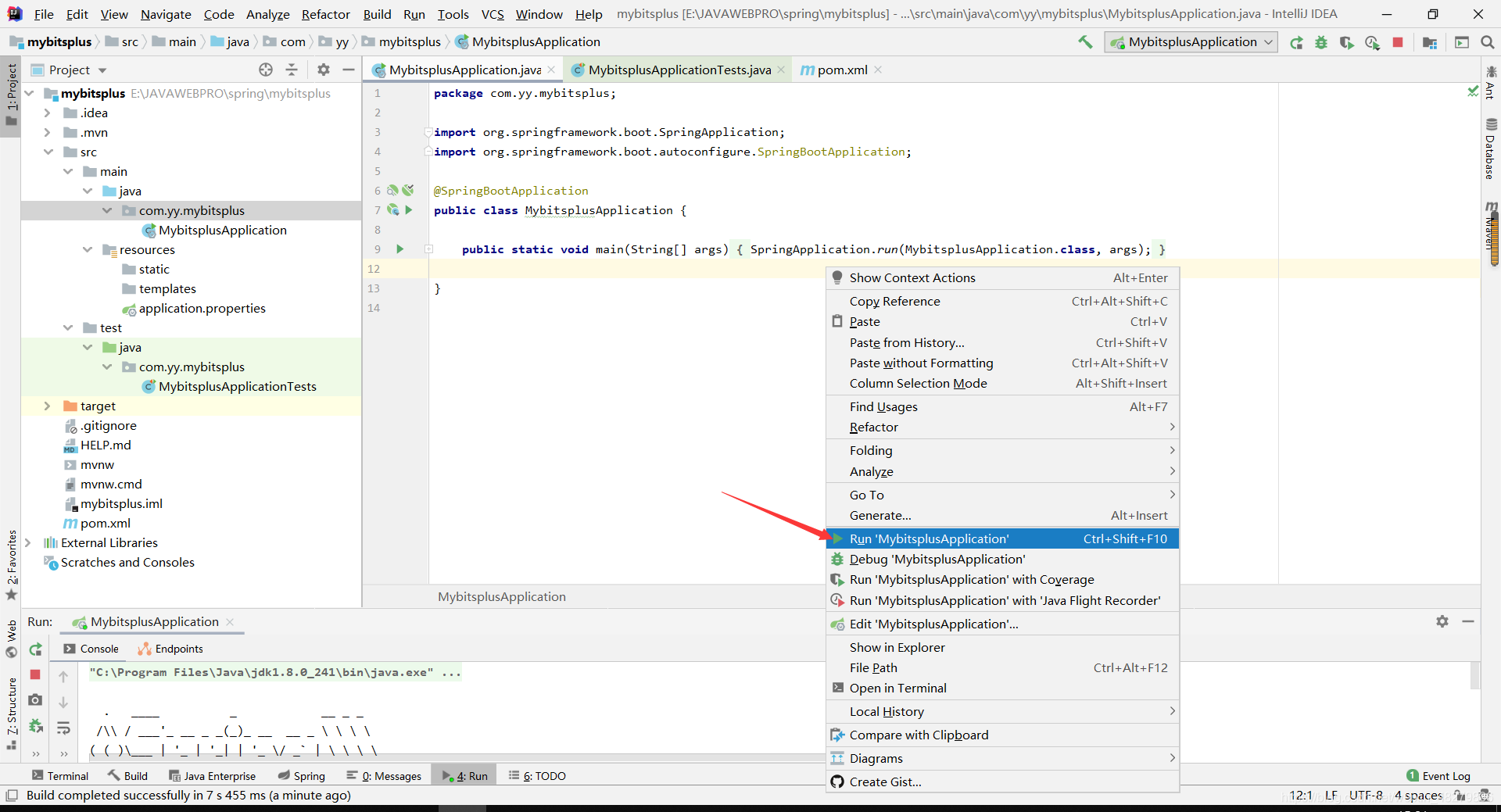Image resolution: width=1501 pixels, height=812 pixels.
Task: Stop the application with the red toolbar square
Action: [x=1398, y=42]
